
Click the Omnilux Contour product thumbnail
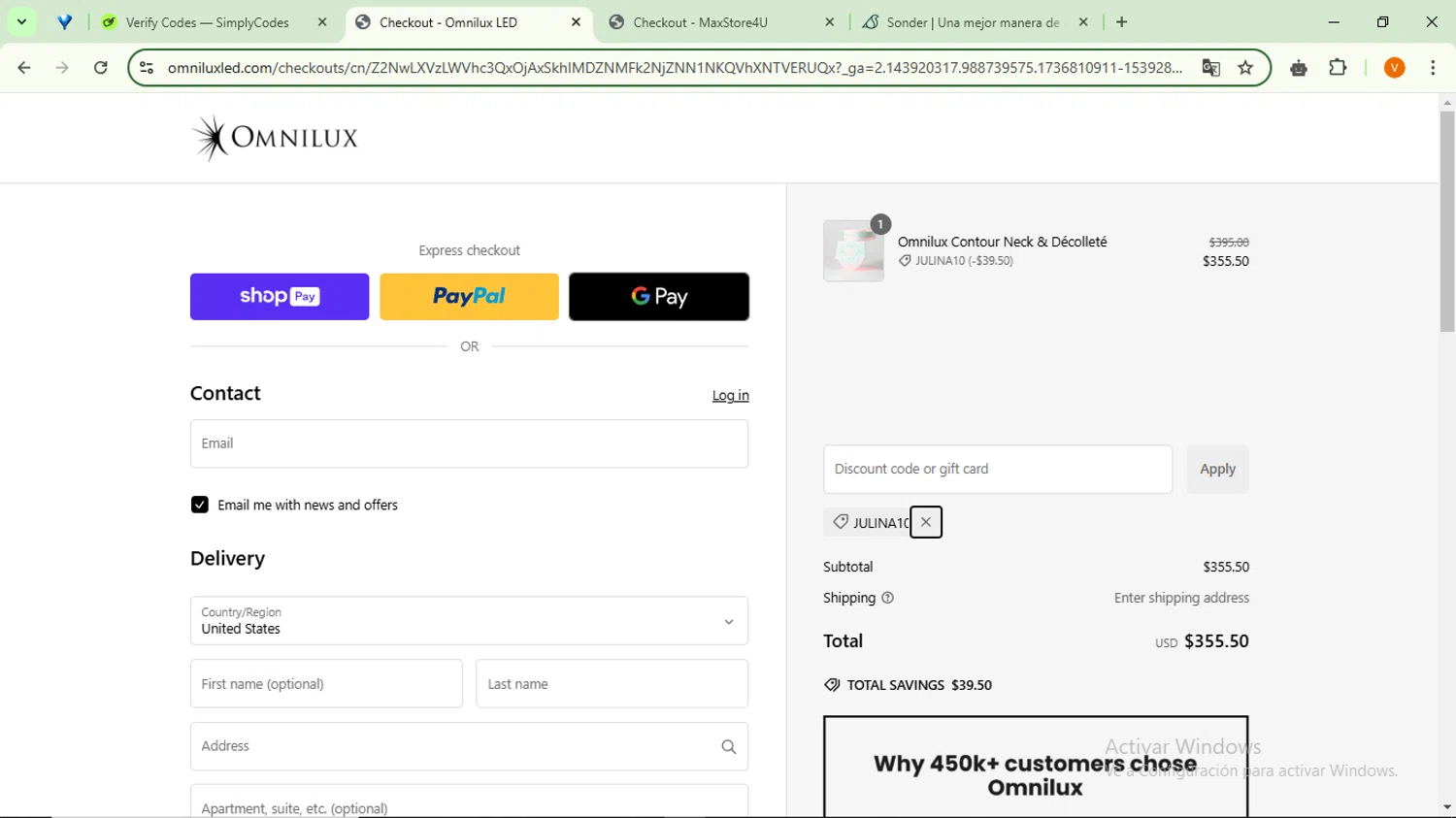point(853,250)
